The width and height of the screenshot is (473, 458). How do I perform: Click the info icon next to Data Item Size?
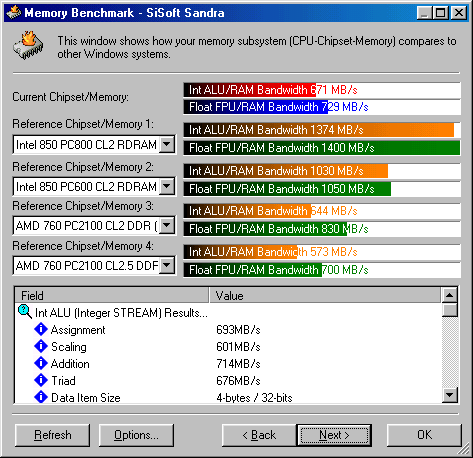tap(41, 397)
